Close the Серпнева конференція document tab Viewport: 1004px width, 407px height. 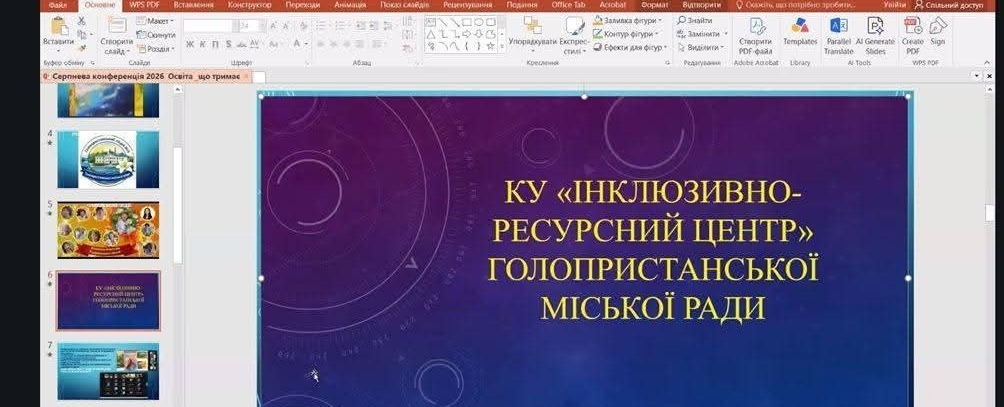[246, 76]
